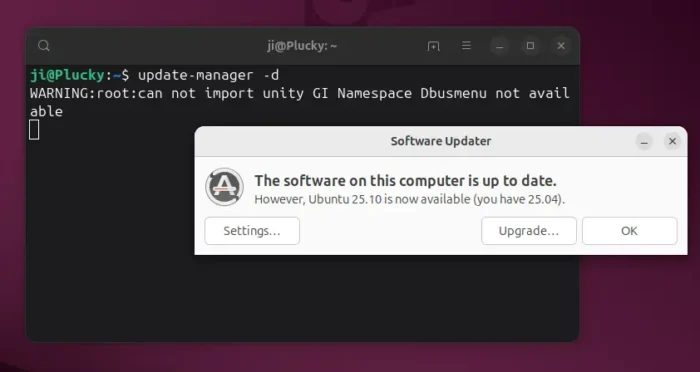Click the WARNING:root message line

(x=300, y=102)
